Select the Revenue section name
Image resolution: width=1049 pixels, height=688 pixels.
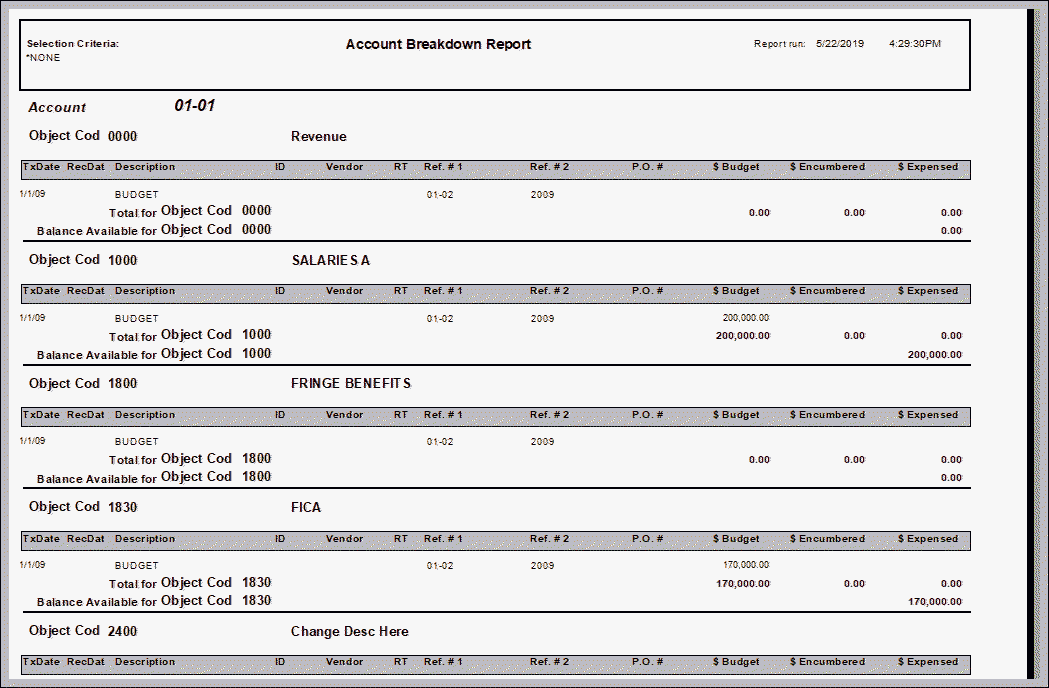318,137
